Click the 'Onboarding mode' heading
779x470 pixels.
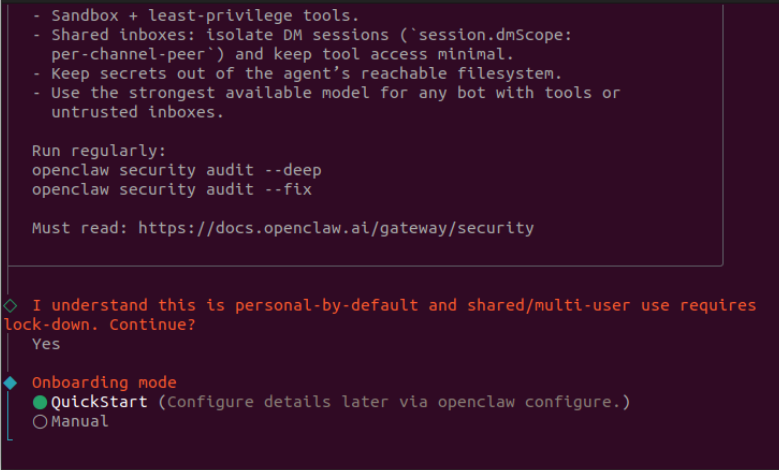tap(104, 383)
